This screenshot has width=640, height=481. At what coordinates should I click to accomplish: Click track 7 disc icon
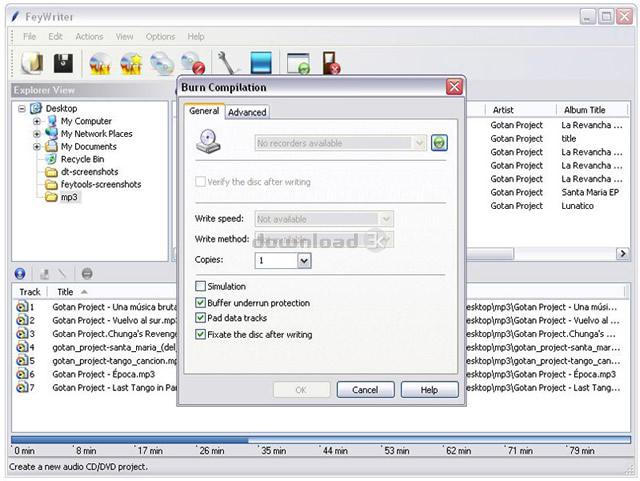[x=21, y=387]
